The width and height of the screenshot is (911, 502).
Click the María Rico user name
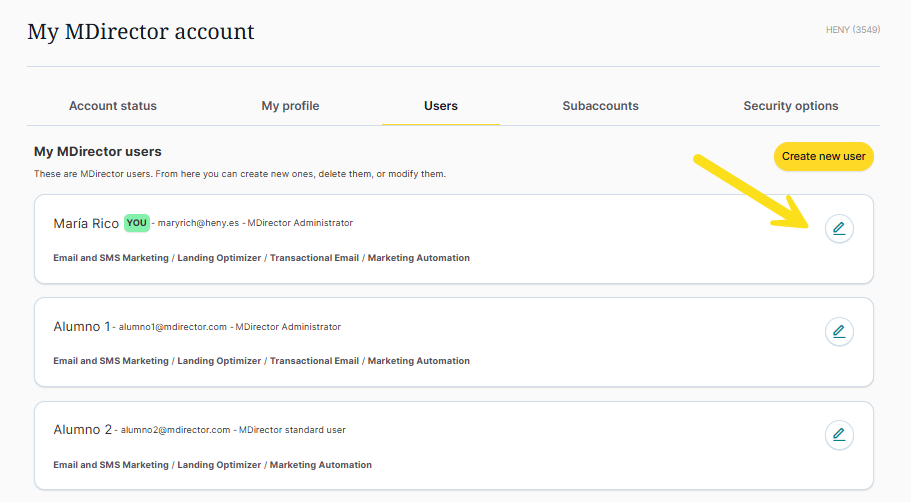click(x=86, y=223)
